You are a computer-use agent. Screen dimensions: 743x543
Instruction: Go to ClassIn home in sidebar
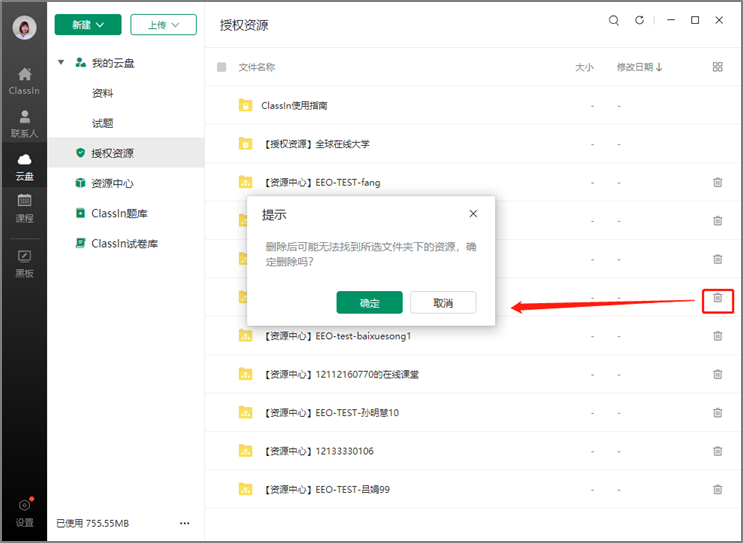click(24, 81)
